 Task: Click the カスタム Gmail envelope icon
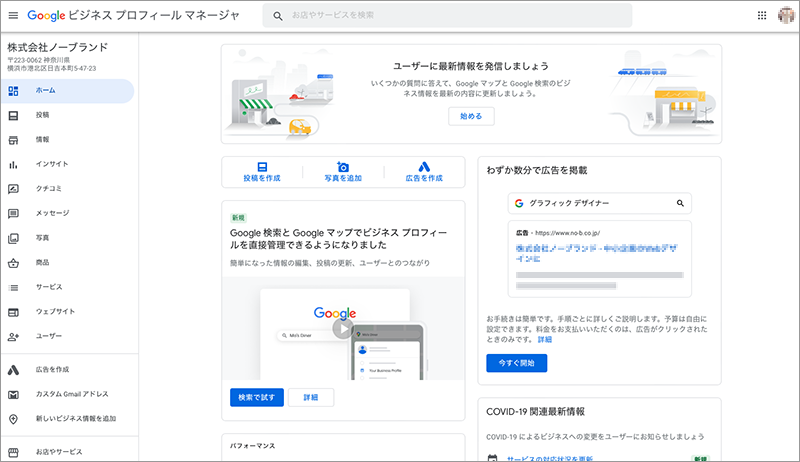click(x=13, y=395)
